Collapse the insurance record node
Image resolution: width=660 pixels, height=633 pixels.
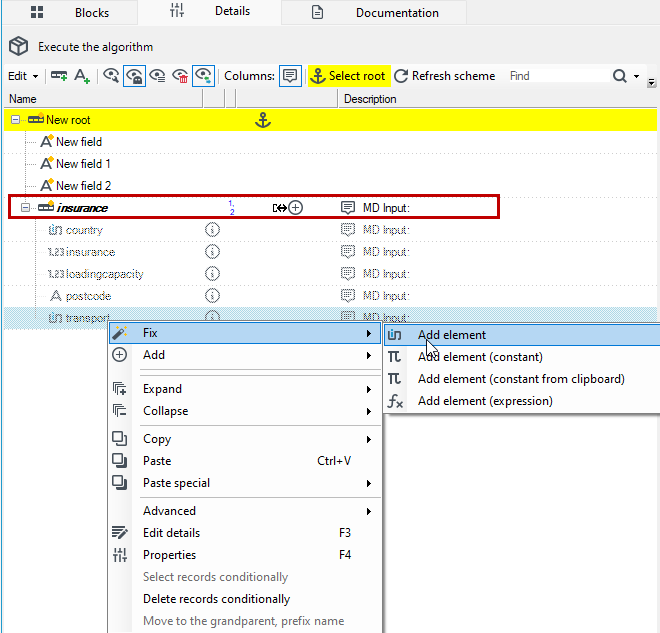pos(26,207)
